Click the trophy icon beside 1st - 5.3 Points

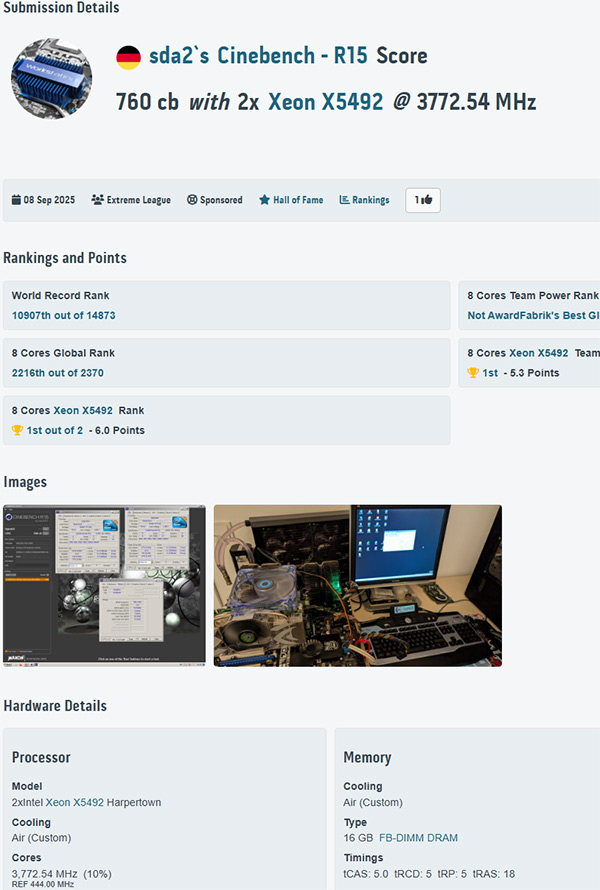[473, 373]
